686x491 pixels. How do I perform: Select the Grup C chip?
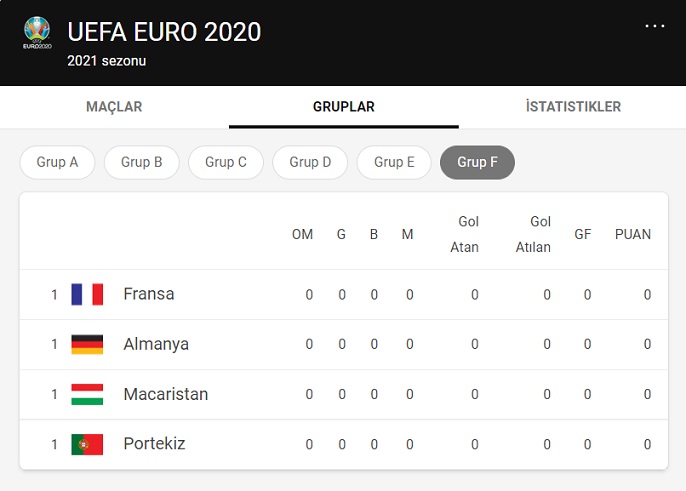tap(226, 162)
